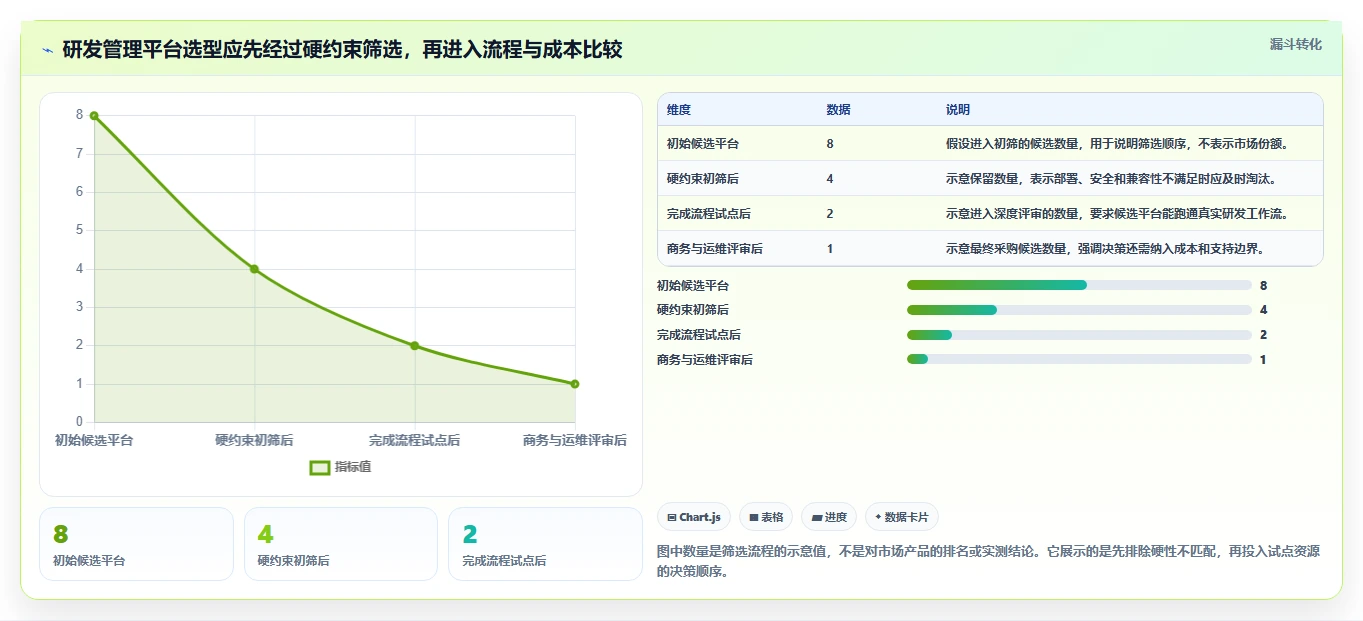The image size is (1363, 621).
Task: Select the 数据卡片 chip
Action: (902, 517)
